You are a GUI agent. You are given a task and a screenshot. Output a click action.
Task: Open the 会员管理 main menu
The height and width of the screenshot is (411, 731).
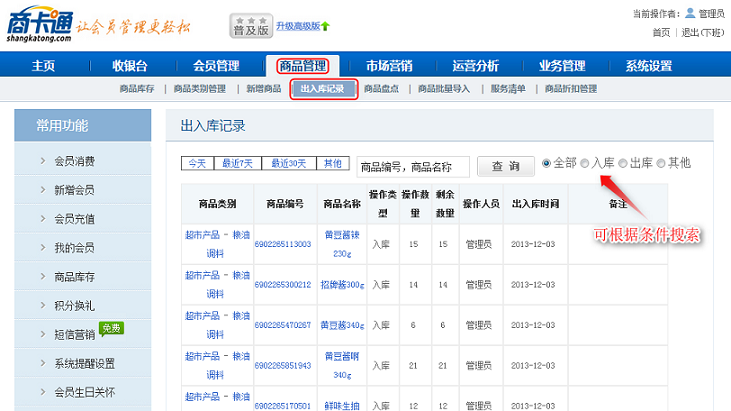[x=215, y=66]
